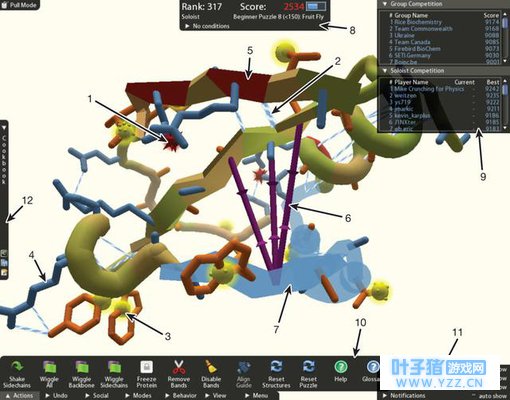Open the Behavior menu

click(180, 396)
